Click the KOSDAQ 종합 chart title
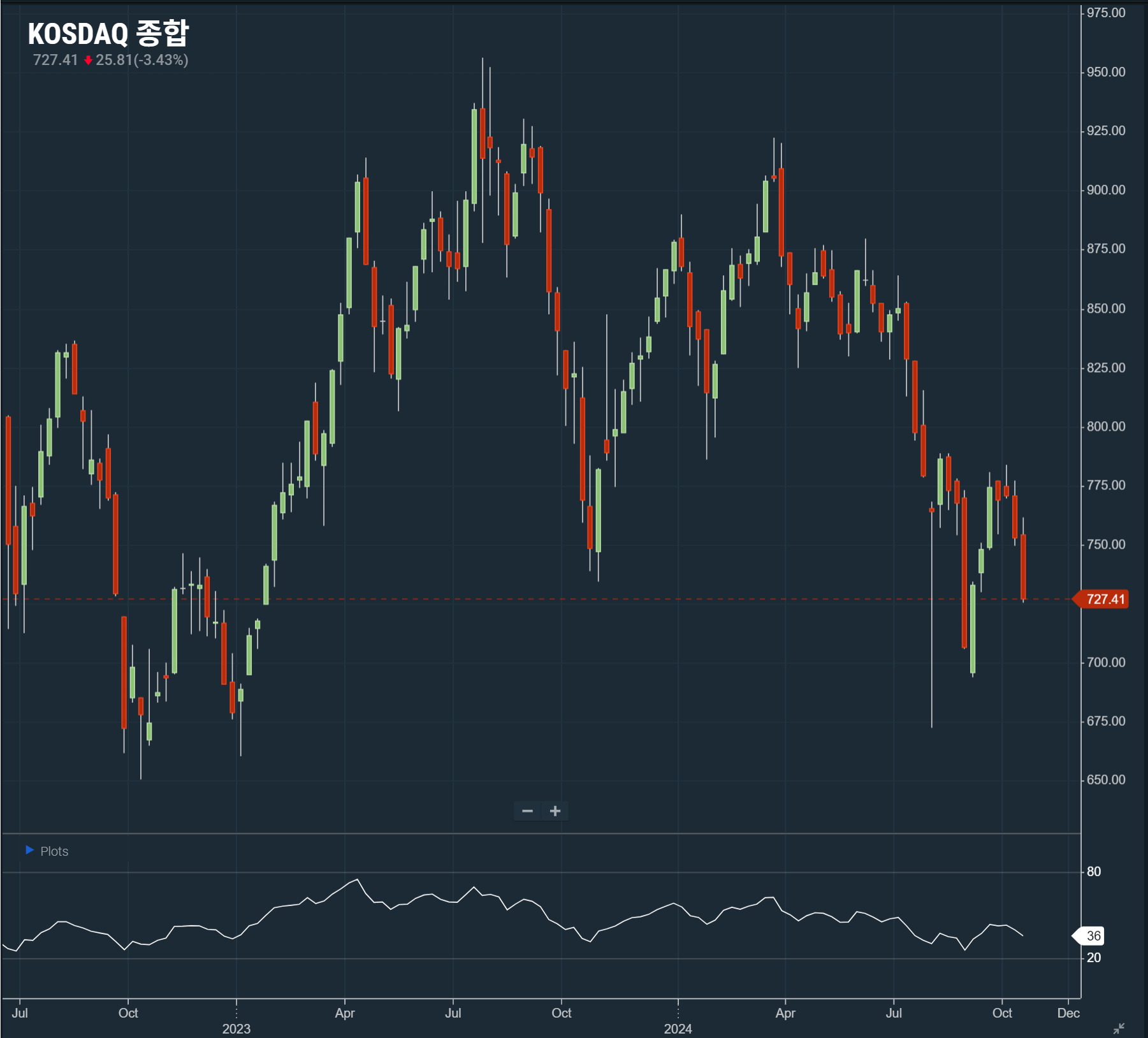The width and height of the screenshot is (1148, 1038). point(108,33)
